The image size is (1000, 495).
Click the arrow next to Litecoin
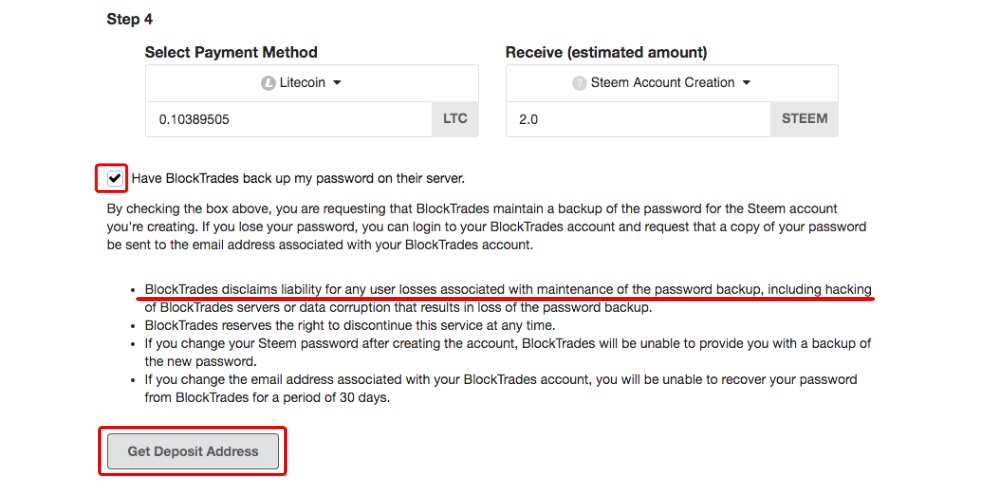point(337,83)
